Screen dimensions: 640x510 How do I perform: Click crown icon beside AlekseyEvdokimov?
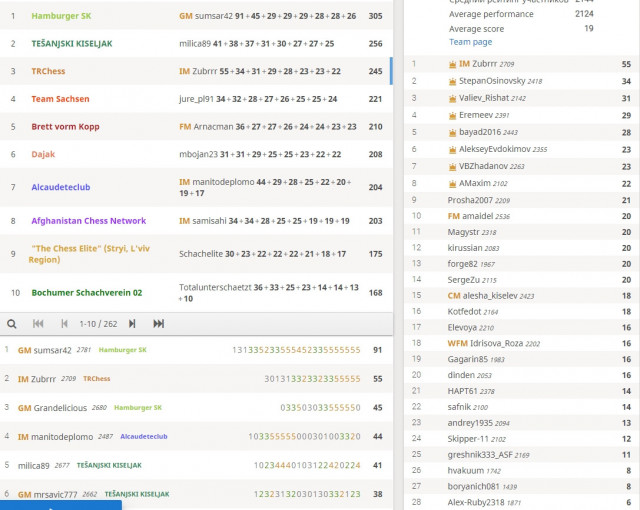click(x=452, y=150)
